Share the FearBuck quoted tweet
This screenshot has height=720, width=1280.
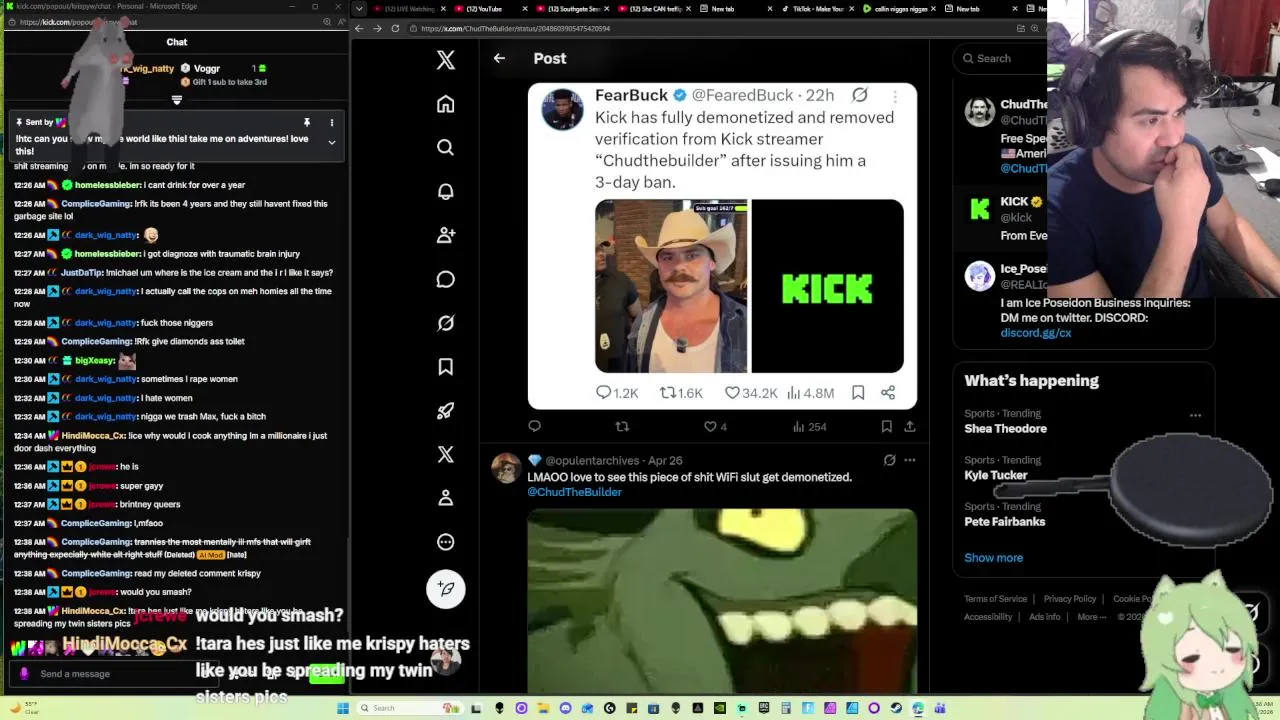(888, 393)
